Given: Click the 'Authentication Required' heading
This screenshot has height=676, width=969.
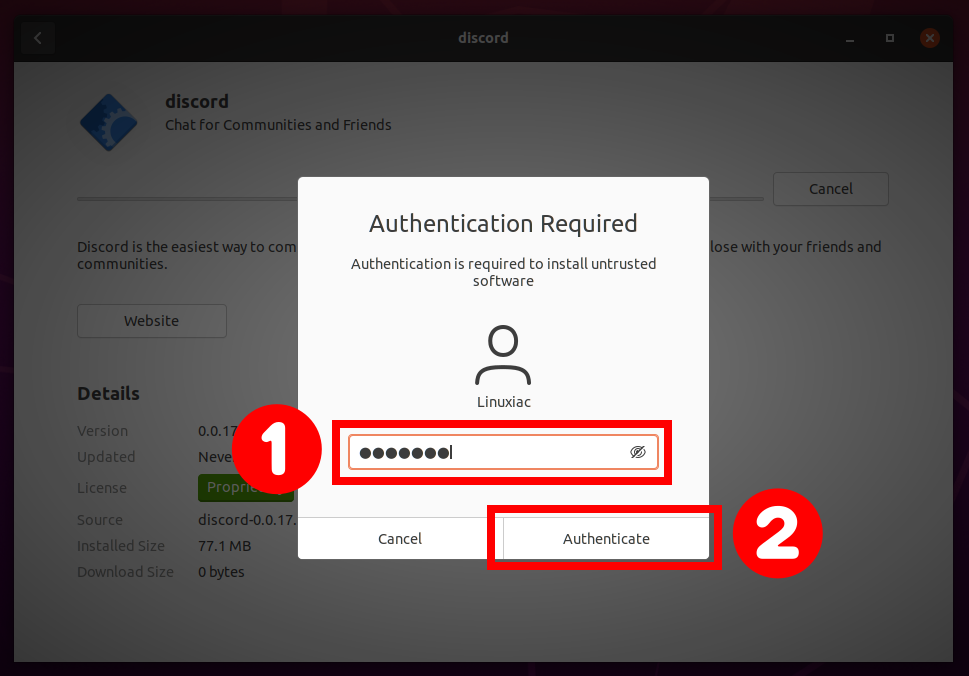Looking at the screenshot, I should click(x=503, y=224).
